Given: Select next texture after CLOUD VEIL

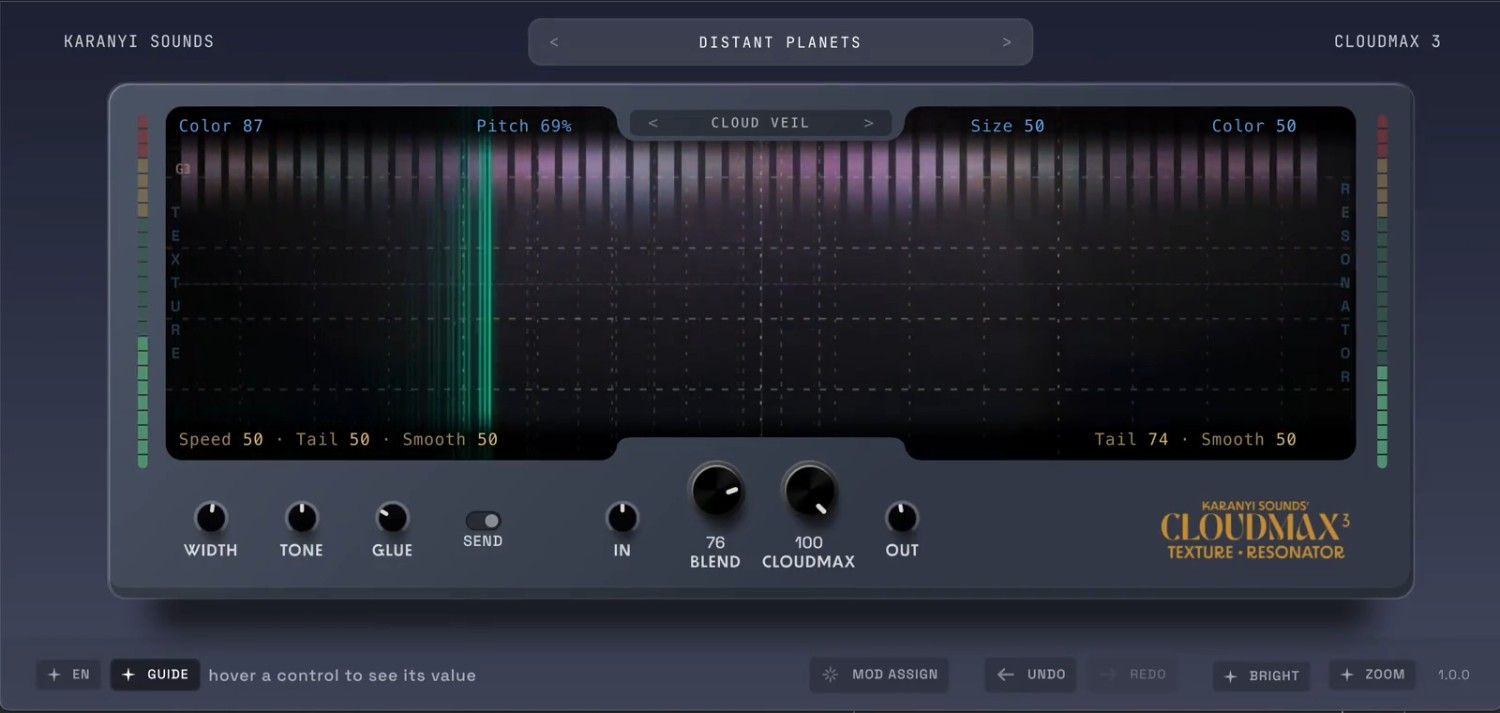Looking at the screenshot, I should [869, 123].
